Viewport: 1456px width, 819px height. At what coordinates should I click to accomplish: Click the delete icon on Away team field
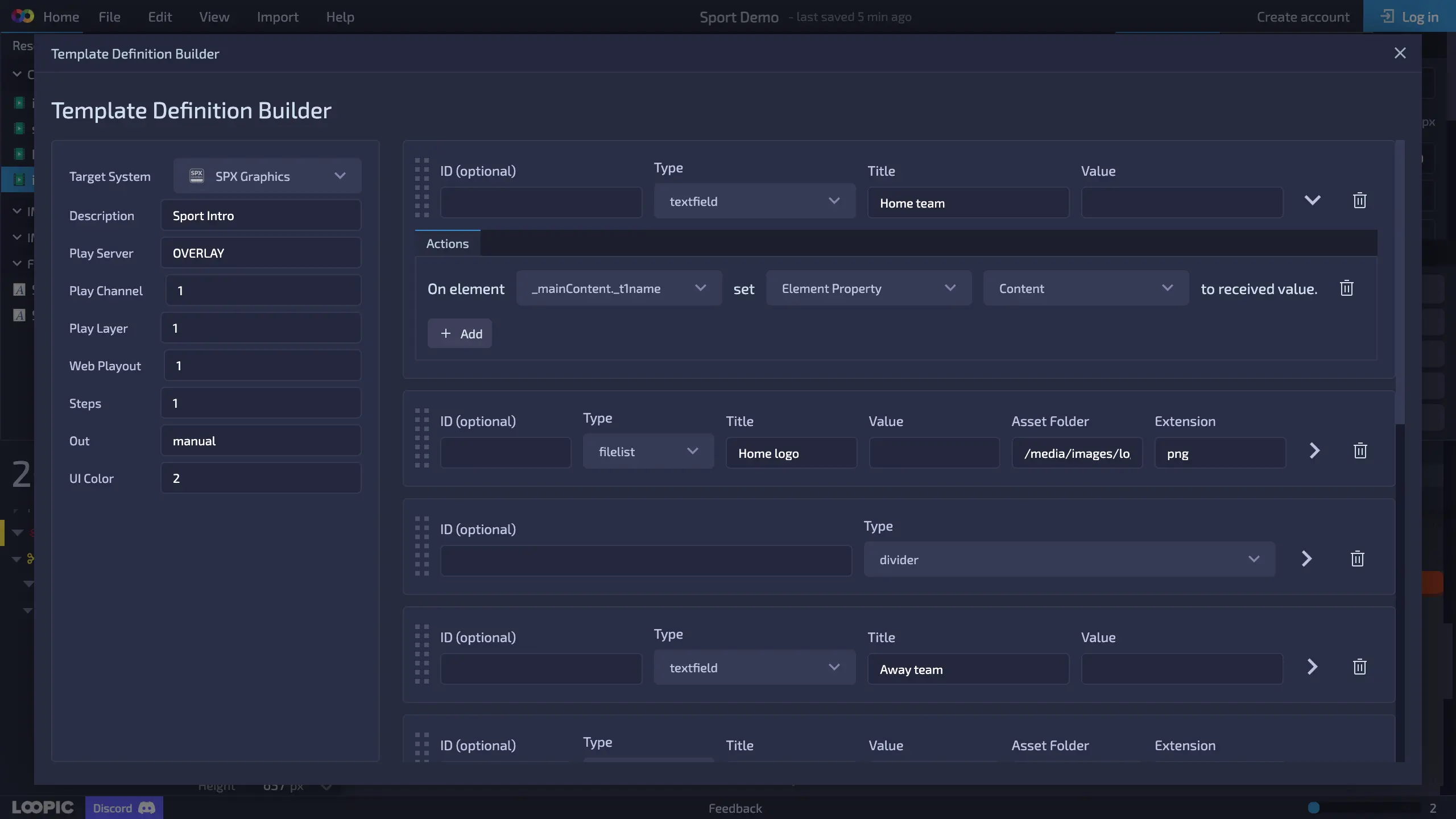click(x=1360, y=668)
